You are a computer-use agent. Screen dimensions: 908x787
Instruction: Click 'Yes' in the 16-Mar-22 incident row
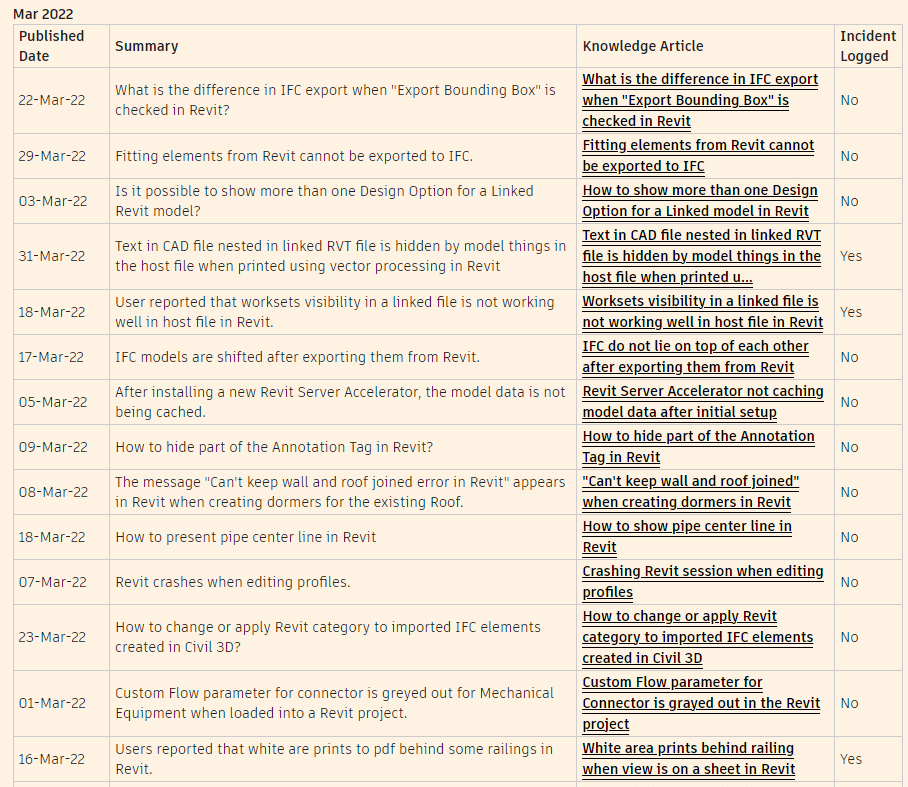(851, 759)
